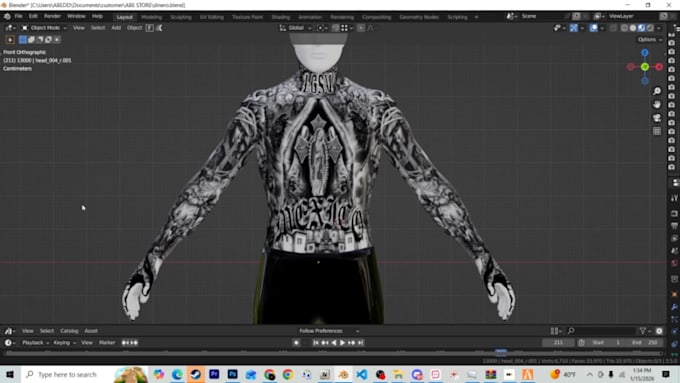Select the tweak select tool icon
This screenshot has width=680, height=383.
pyautogui.click(x=10, y=39)
